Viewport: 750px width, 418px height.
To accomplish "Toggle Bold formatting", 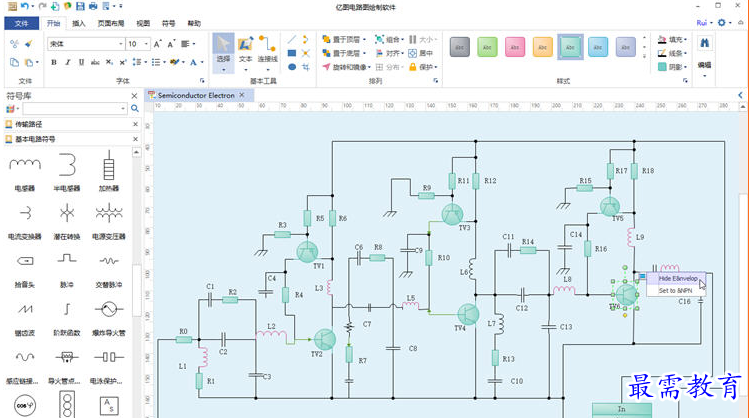I will pos(54,62).
